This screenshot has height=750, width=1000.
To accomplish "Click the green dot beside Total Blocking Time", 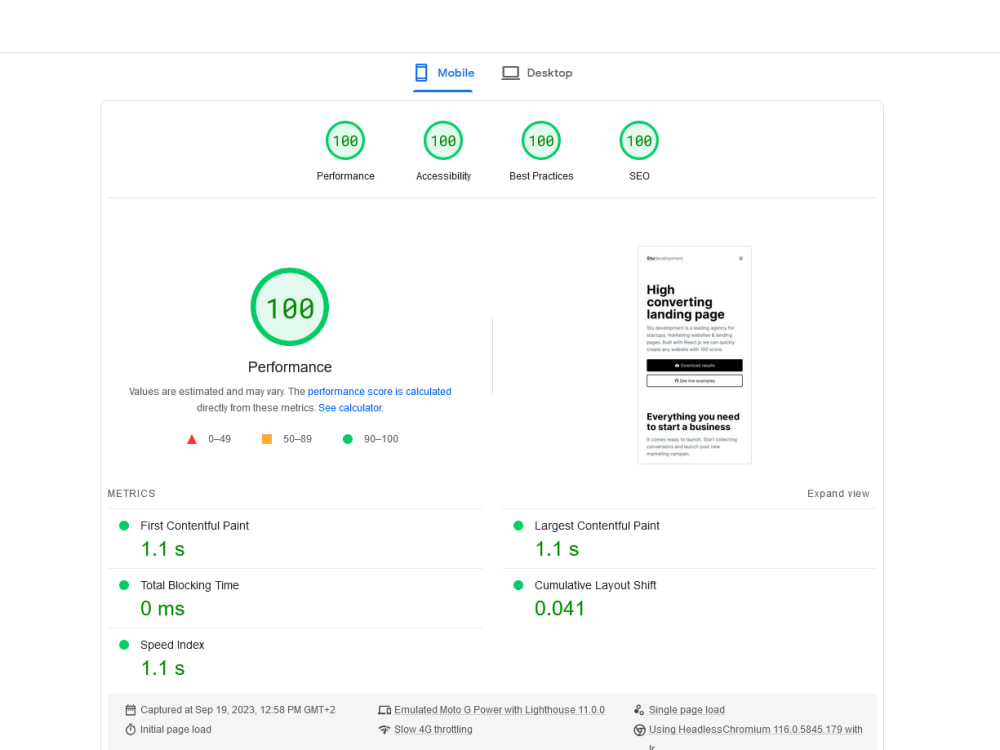I will coord(124,585).
